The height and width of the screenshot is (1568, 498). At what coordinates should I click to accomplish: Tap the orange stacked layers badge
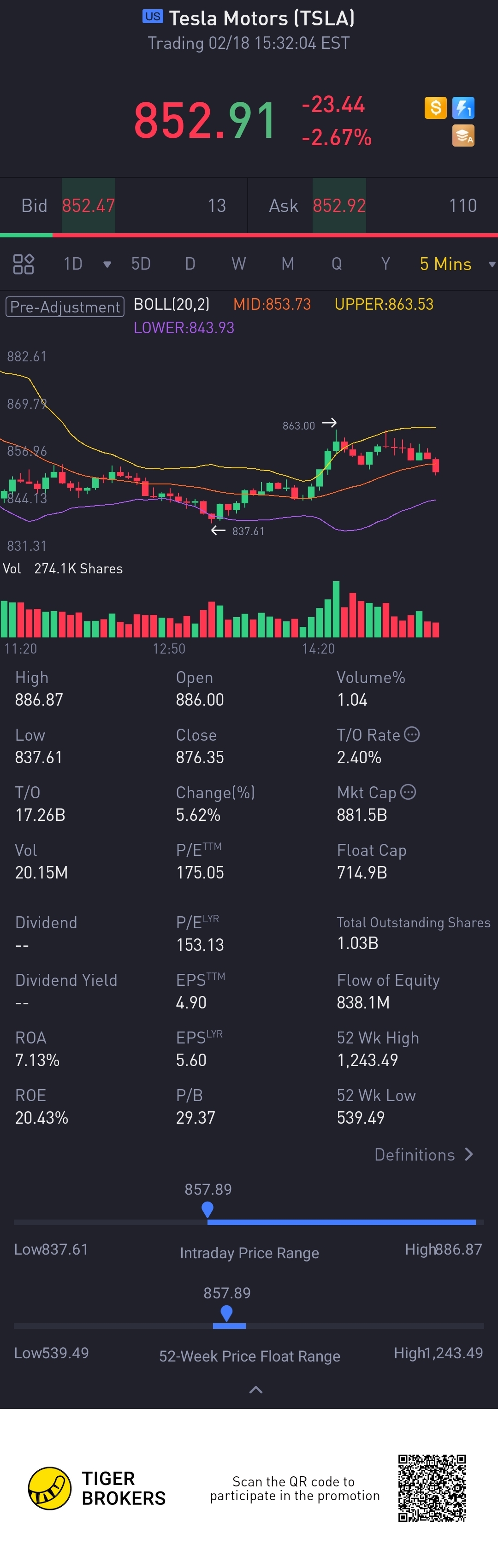(x=463, y=136)
